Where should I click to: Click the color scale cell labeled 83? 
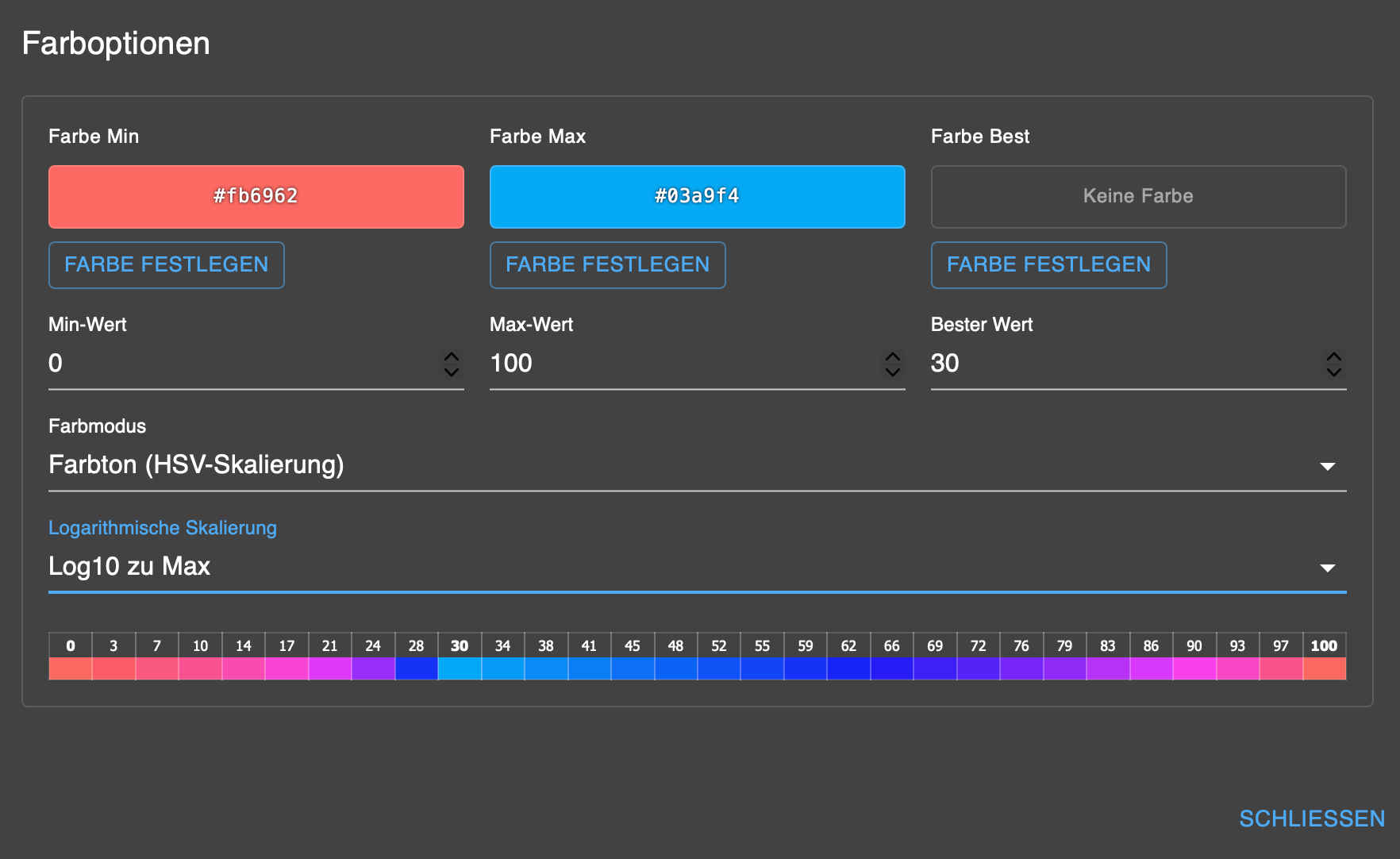tap(1108, 657)
